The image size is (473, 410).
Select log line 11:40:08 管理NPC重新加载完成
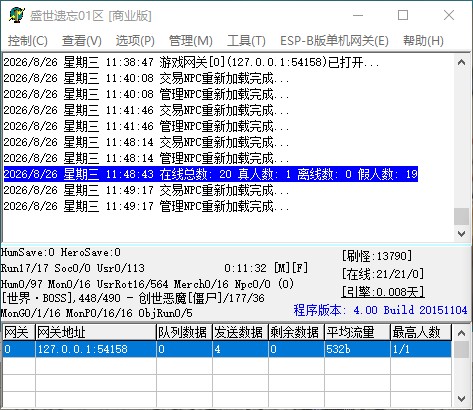tap(146, 94)
